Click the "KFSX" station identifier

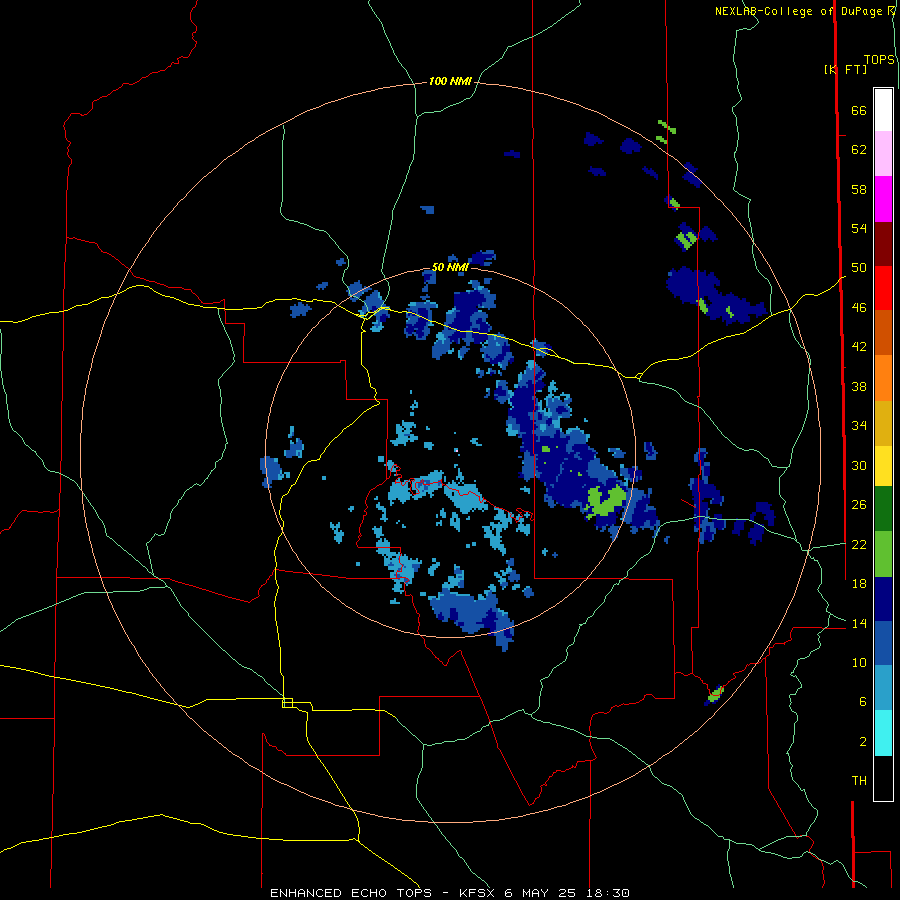click(476, 893)
